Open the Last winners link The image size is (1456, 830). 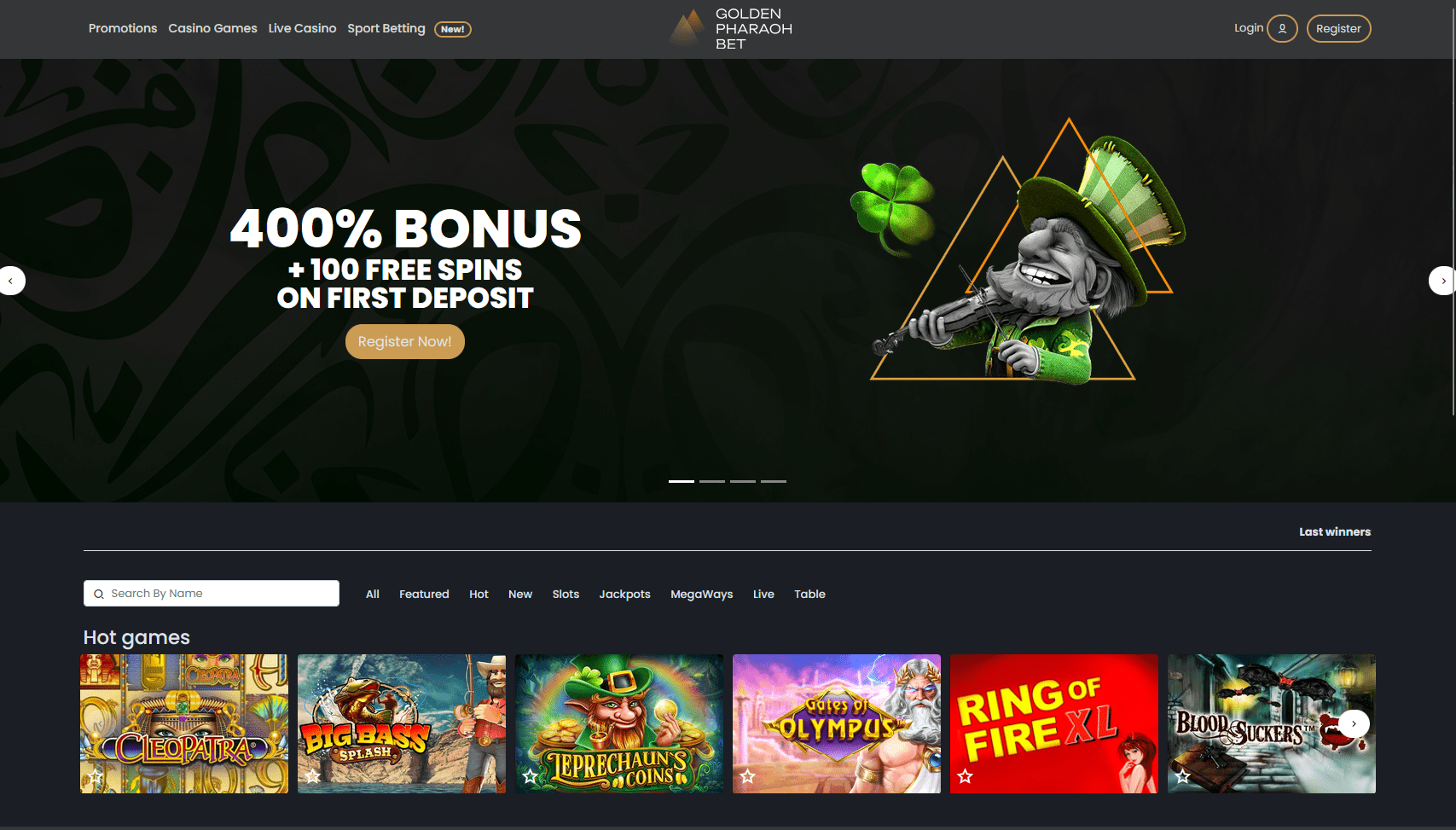pyautogui.click(x=1335, y=531)
